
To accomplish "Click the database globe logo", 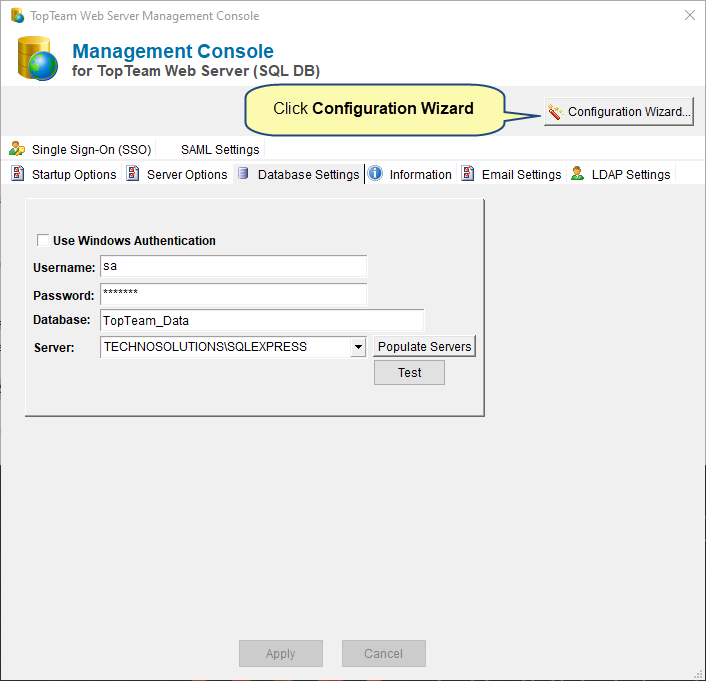I will click(x=38, y=59).
